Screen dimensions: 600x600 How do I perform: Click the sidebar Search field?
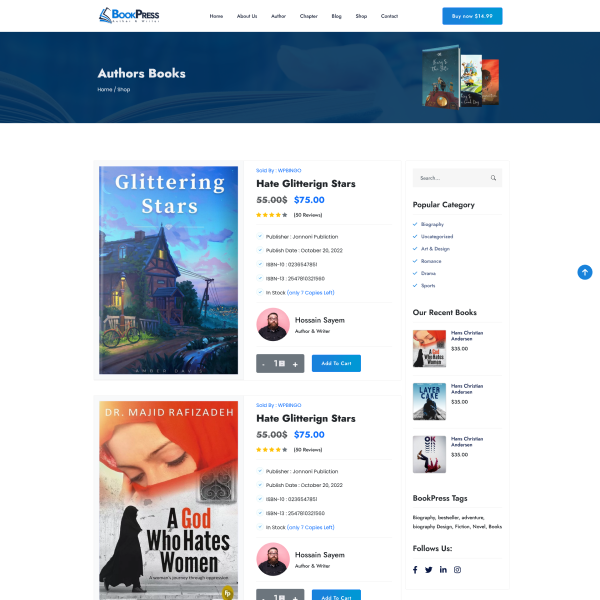[457, 178]
